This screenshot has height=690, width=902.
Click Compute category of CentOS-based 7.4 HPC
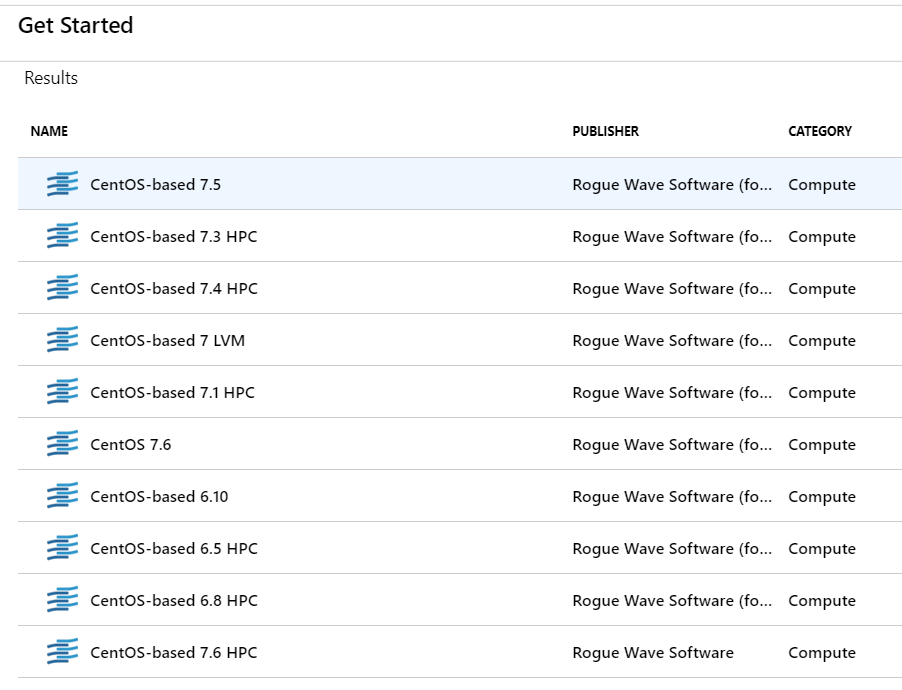pyautogui.click(x=822, y=289)
